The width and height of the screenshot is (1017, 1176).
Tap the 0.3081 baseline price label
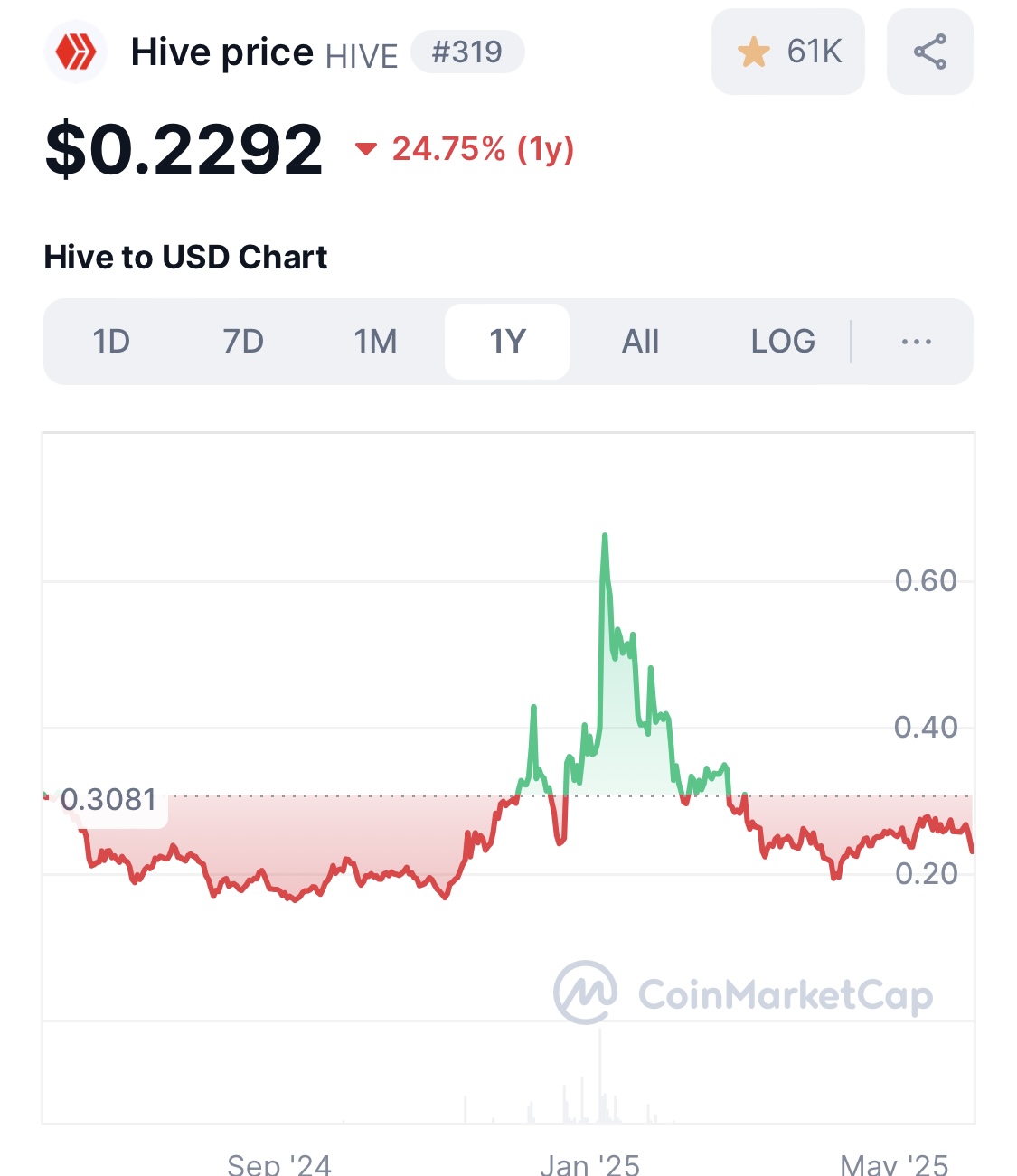click(x=108, y=799)
